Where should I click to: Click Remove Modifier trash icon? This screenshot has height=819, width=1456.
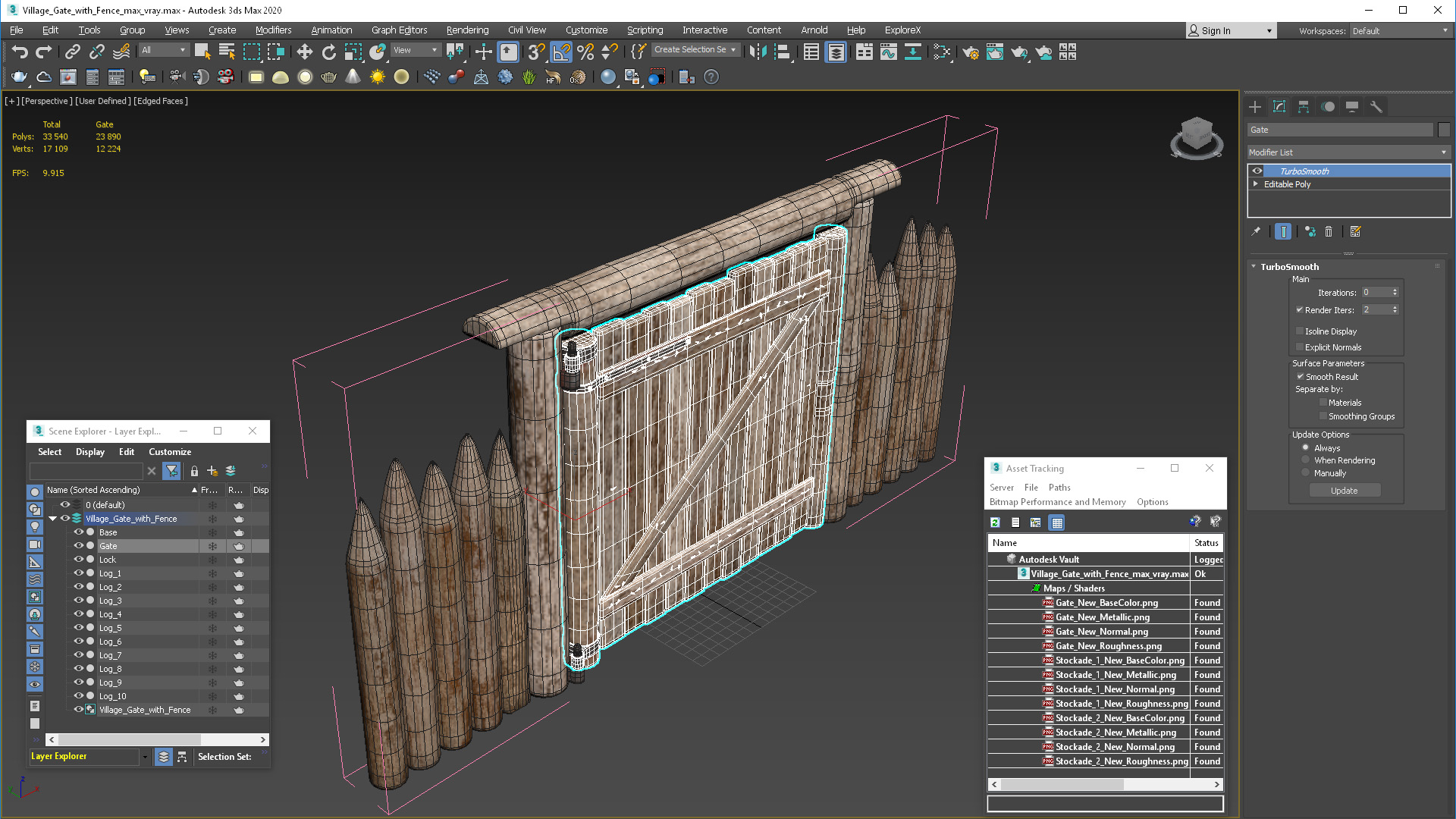[x=1329, y=231]
